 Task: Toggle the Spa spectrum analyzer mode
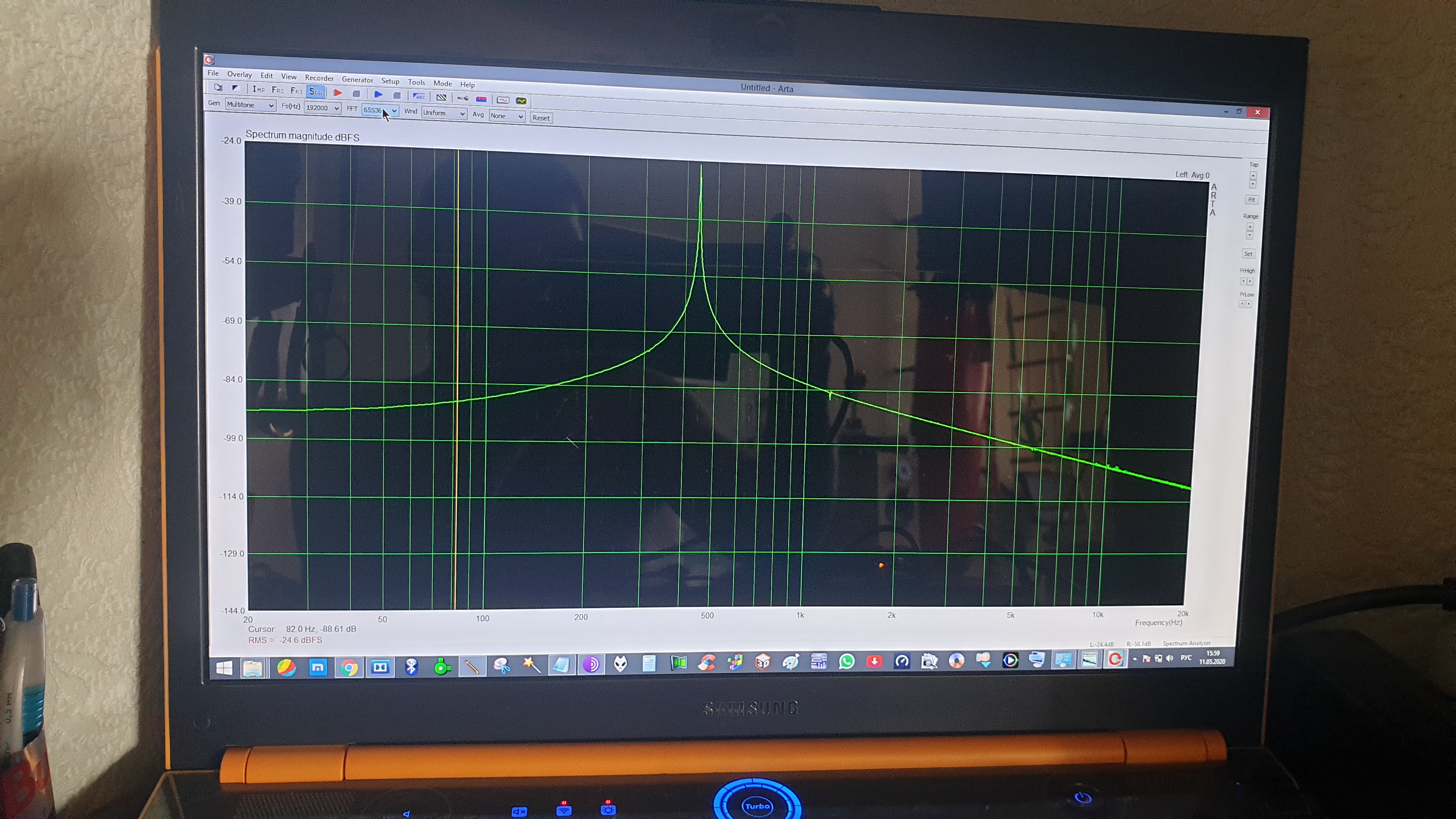coord(315,92)
